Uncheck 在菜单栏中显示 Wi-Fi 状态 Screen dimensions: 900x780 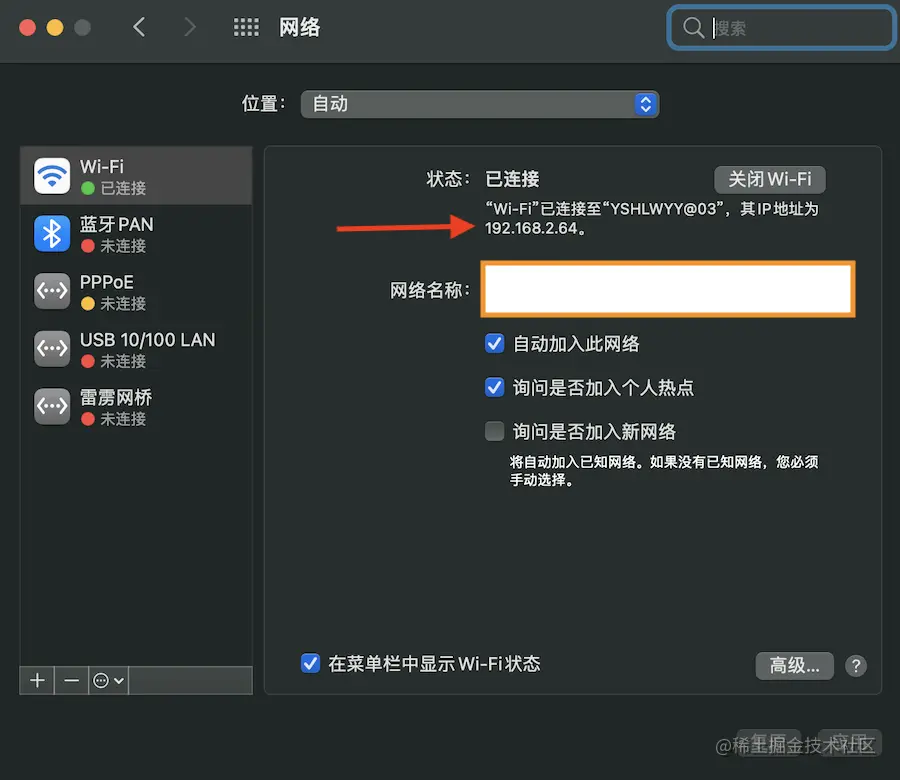coord(310,663)
